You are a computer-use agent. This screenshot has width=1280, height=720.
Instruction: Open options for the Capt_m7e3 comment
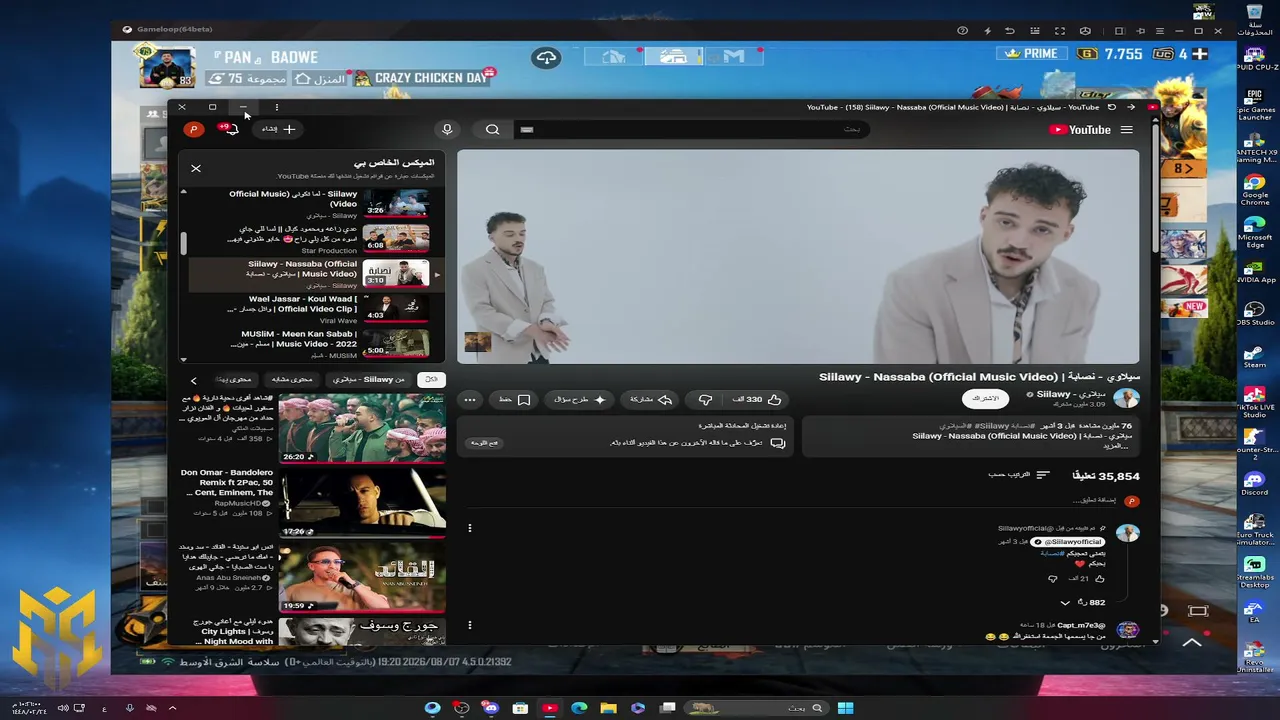coord(470,626)
